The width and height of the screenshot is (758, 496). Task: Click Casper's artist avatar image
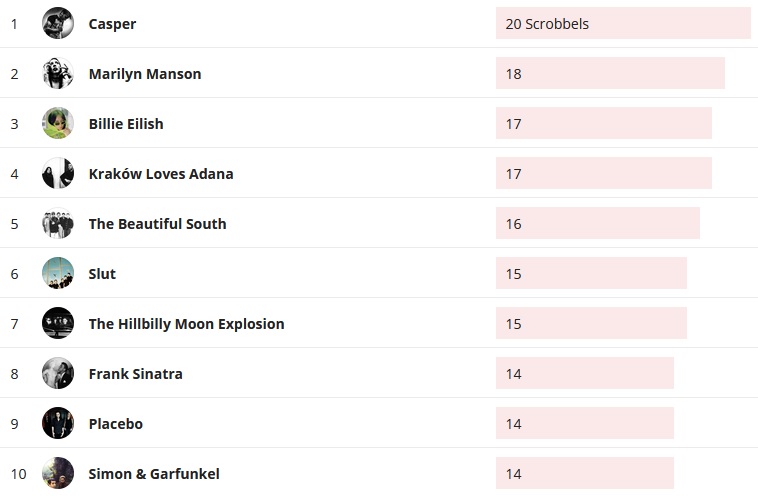(58, 23)
